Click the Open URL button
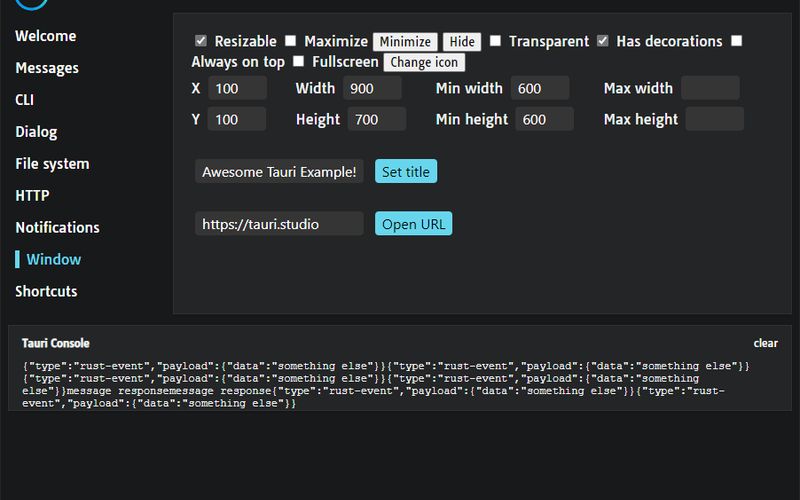 tap(413, 223)
